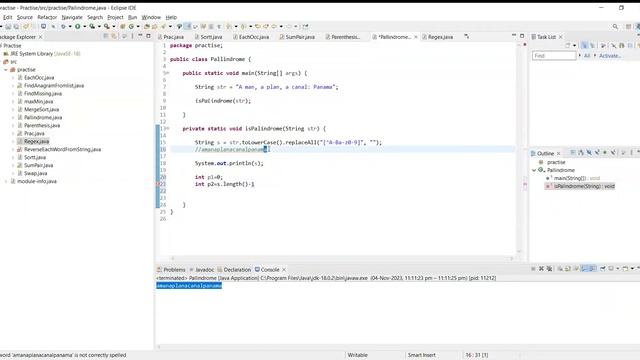Minimize the Package Explorer view

tap(140, 36)
